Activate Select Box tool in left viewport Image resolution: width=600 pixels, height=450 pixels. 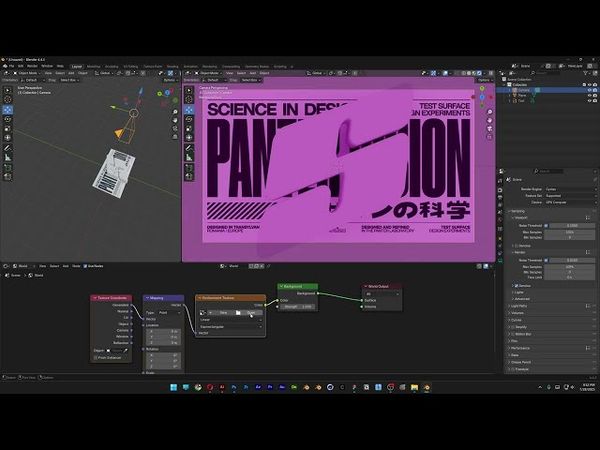coord(8,90)
